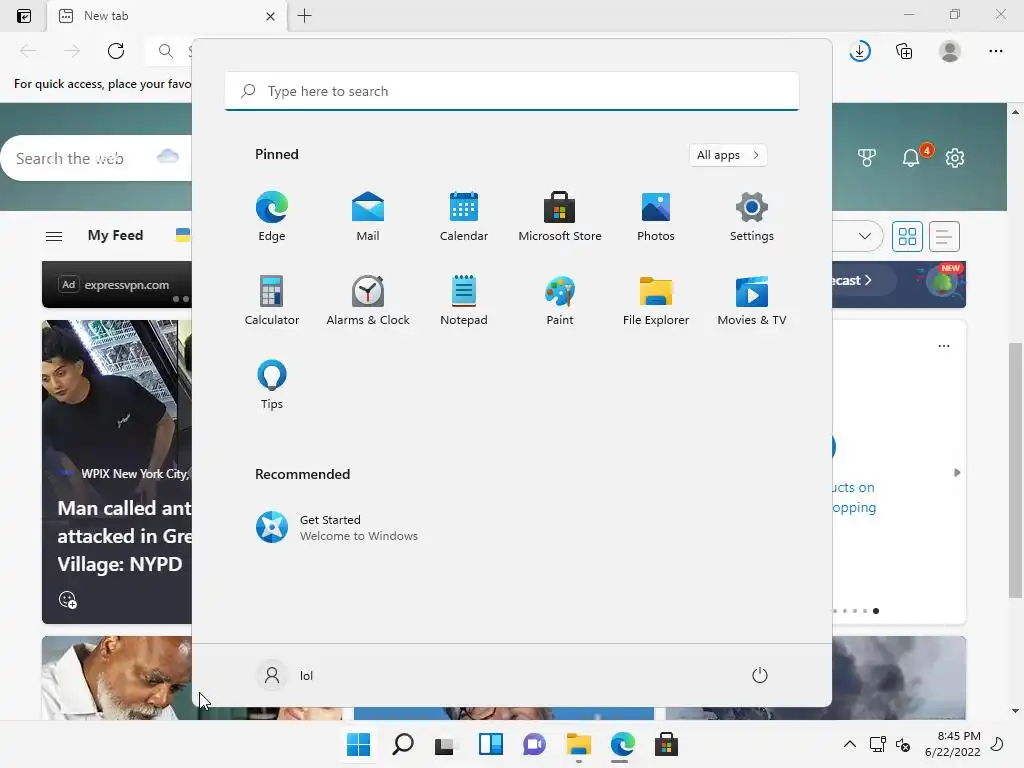Select the New tab tab
Image resolution: width=1024 pixels, height=768 pixels.
(x=167, y=16)
